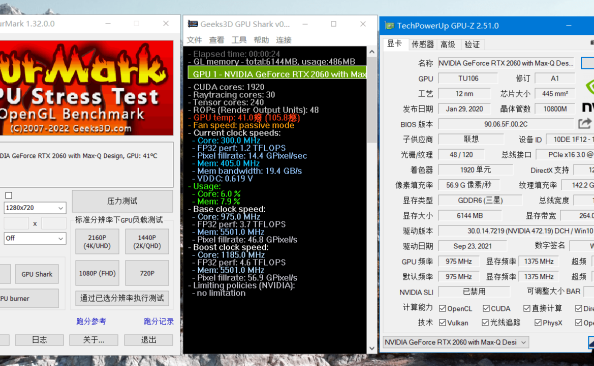Click the GPU Shark scrollbar down arrow

click(x=372, y=348)
